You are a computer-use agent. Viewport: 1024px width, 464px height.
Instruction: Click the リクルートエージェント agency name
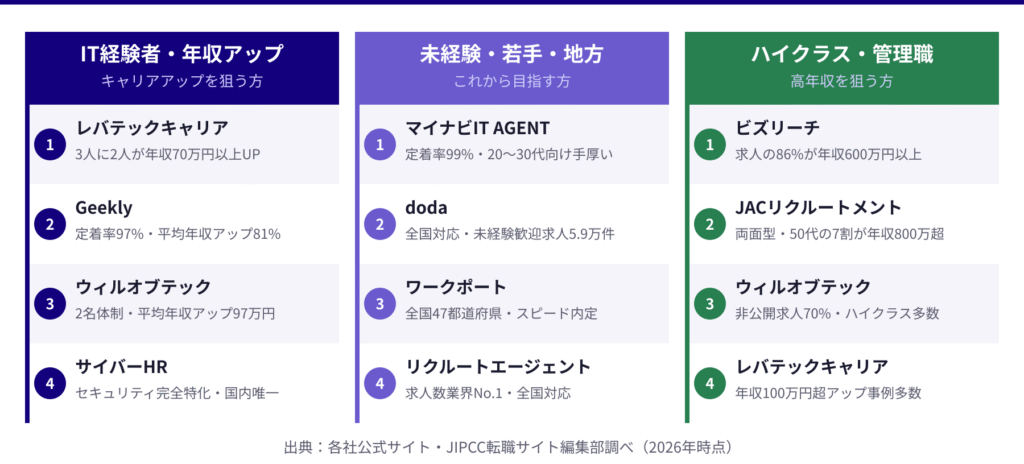(498, 366)
